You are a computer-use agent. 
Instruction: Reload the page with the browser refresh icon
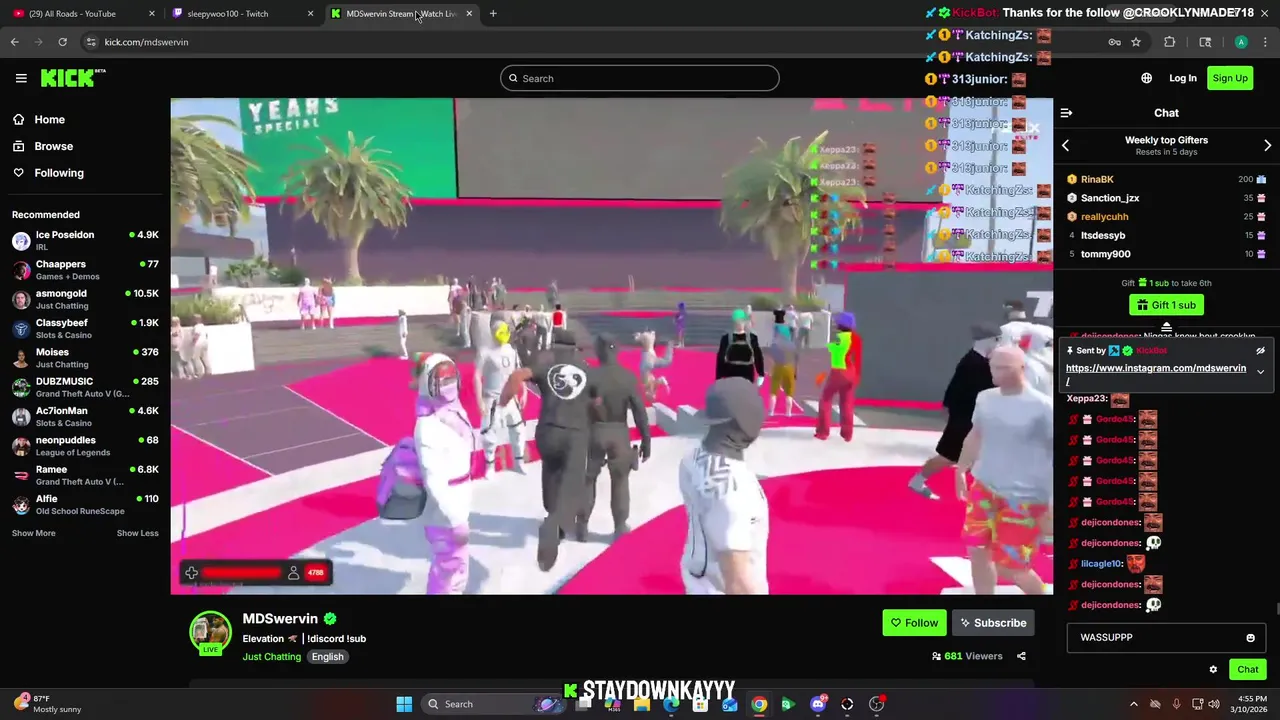(x=62, y=42)
